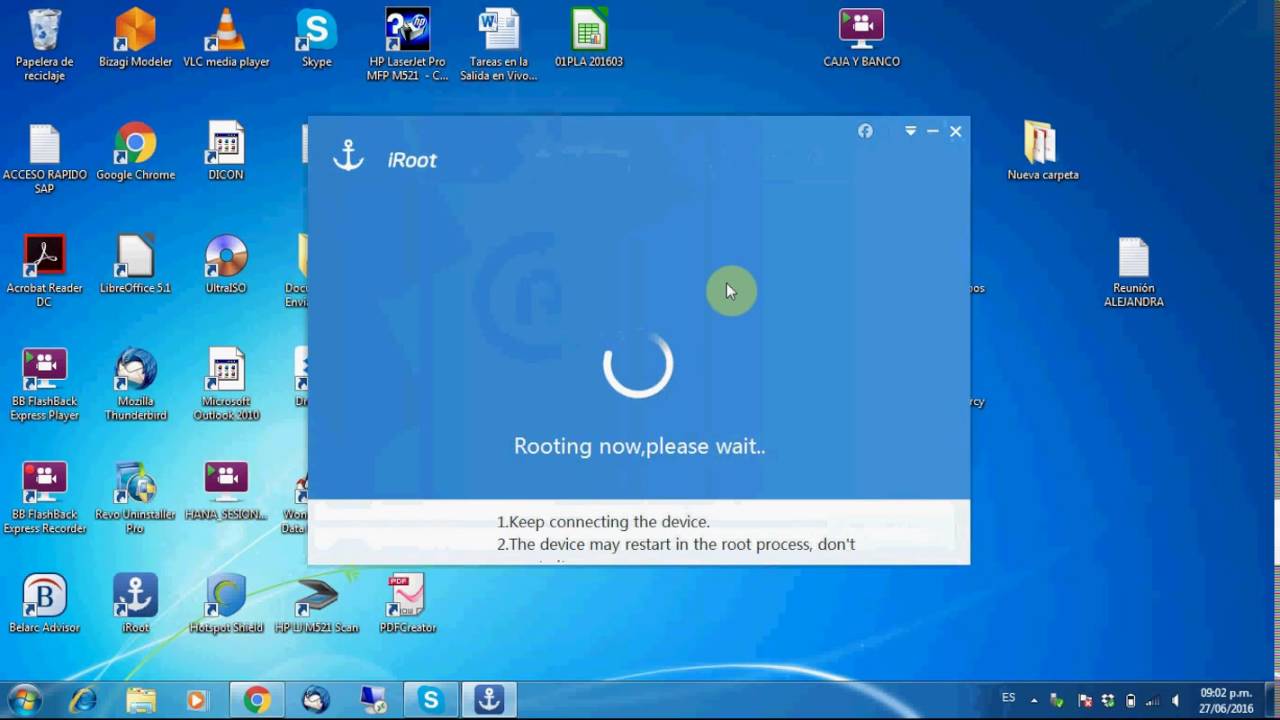
Task: Click the "1.Keep connecting the device." line
Action: (603, 521)
